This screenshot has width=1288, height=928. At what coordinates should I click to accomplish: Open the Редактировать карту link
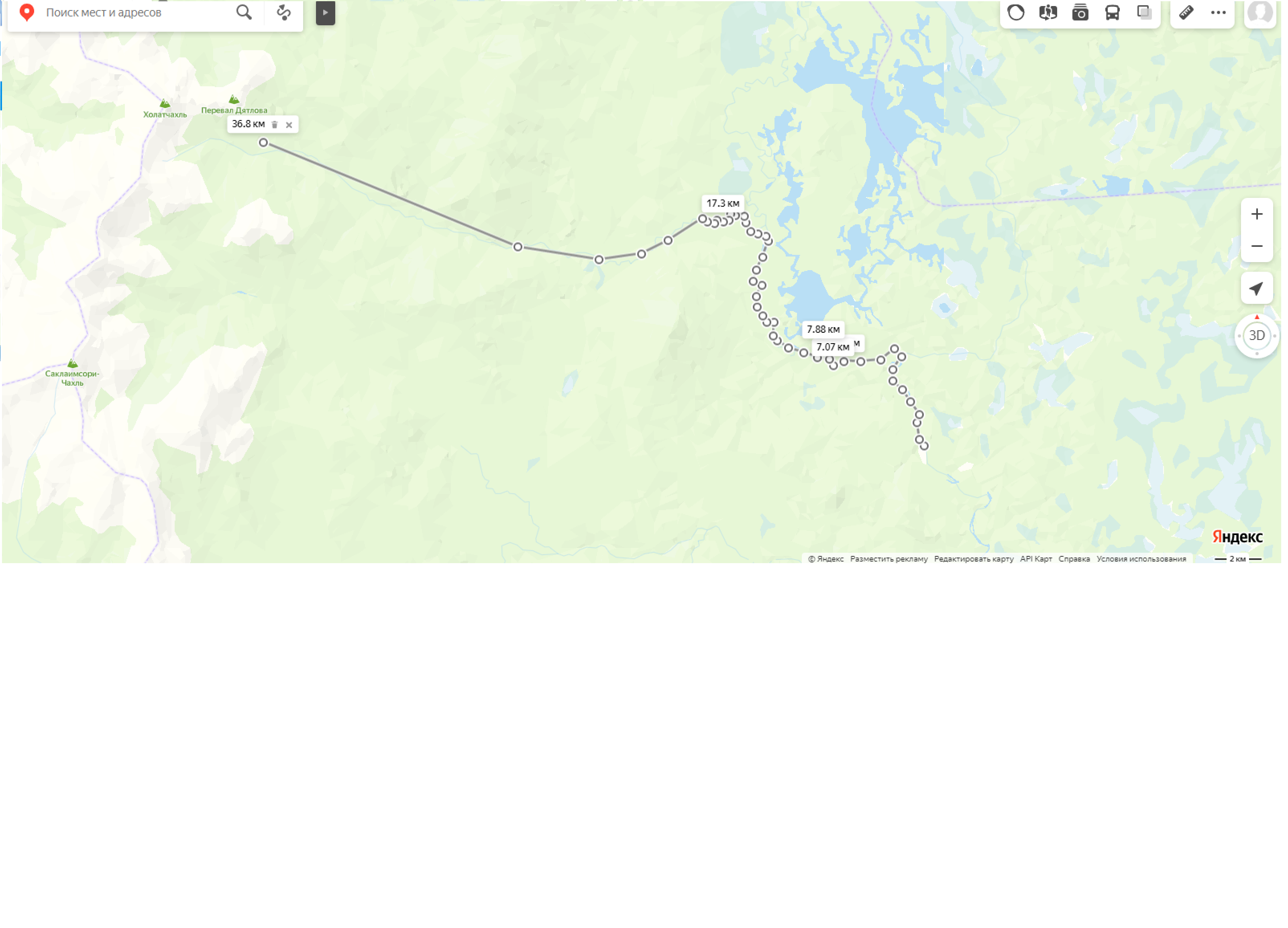coord(974,559)
